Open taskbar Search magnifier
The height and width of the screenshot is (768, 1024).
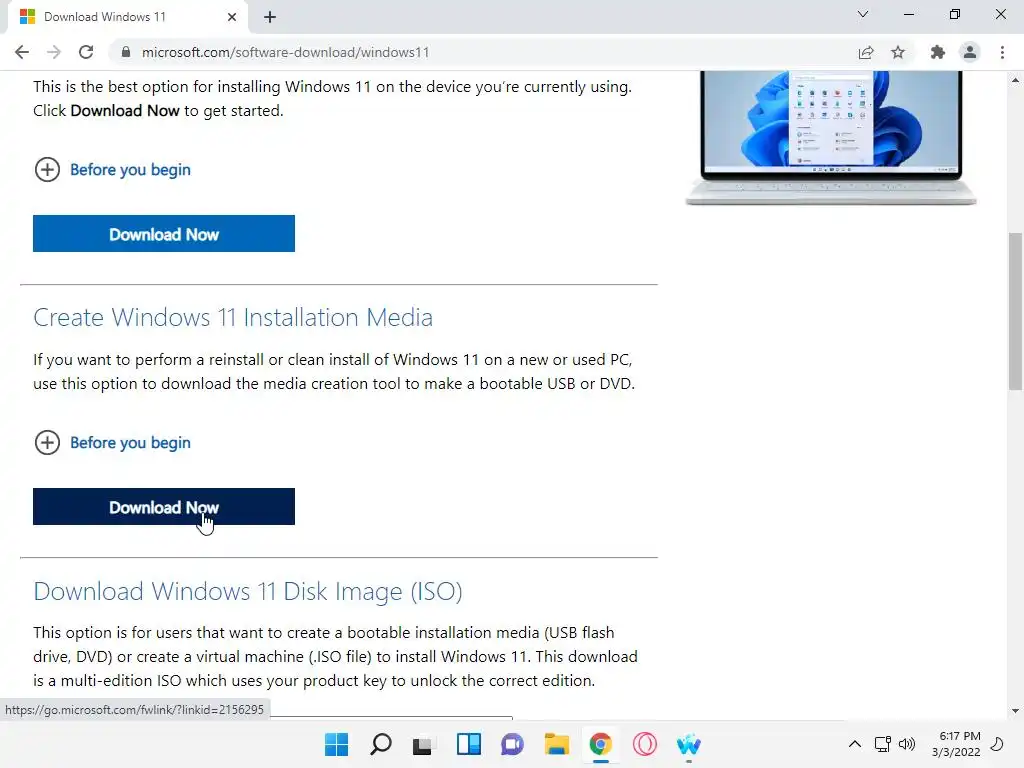click(x=381, y=744)
